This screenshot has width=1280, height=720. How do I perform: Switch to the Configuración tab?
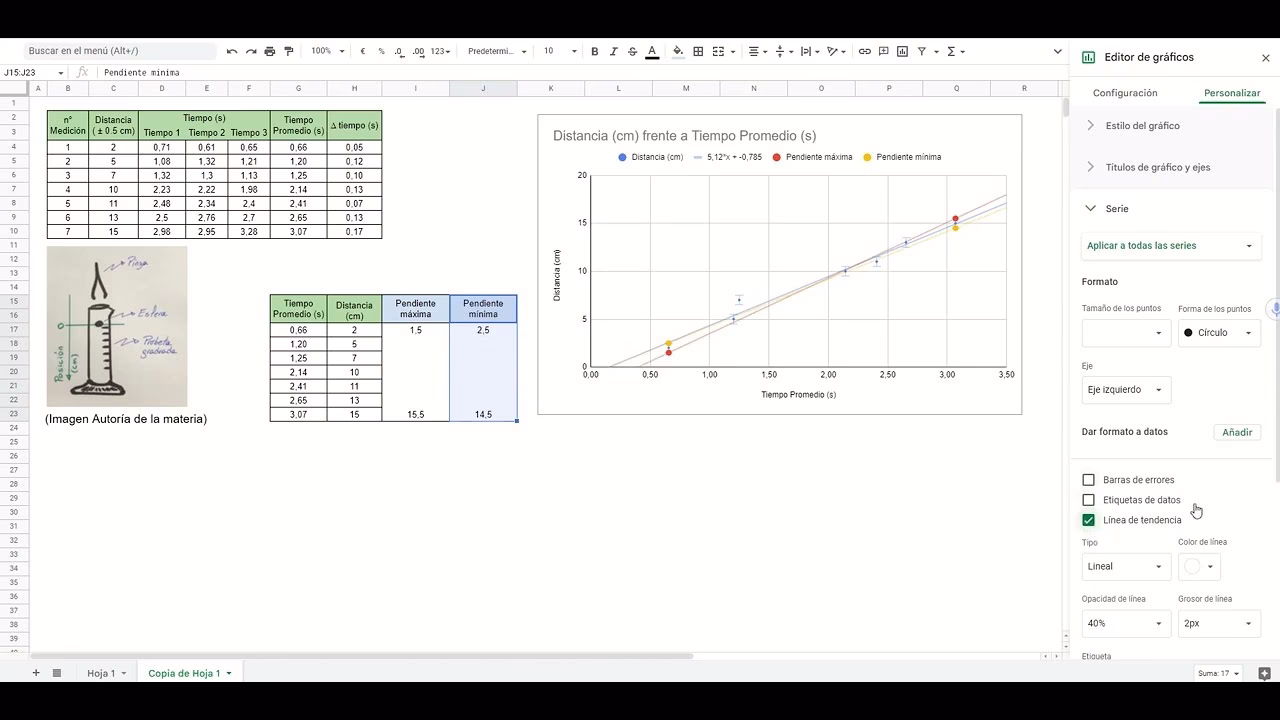1125,92
